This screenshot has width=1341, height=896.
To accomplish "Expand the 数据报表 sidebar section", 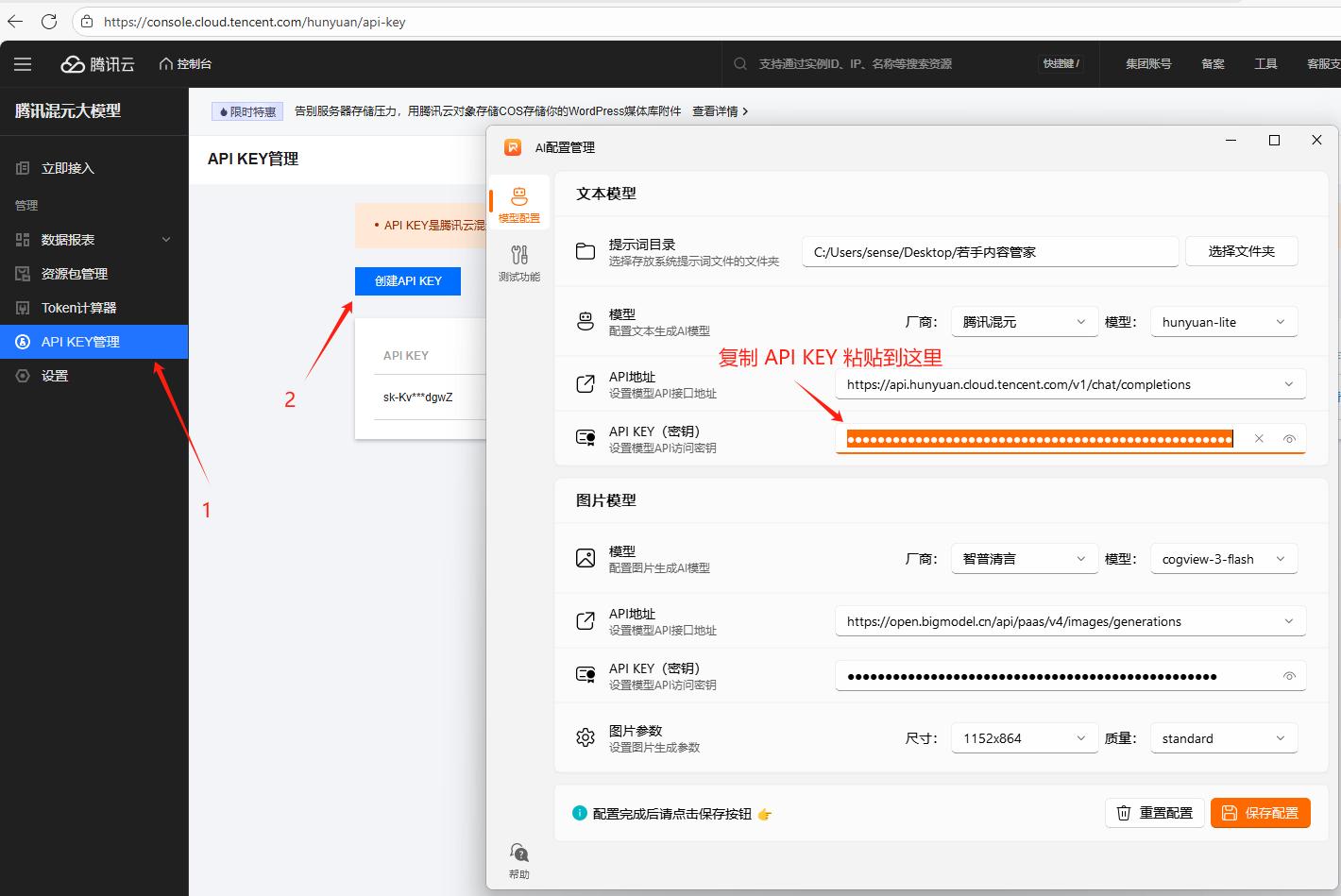I will click(165, 239).
